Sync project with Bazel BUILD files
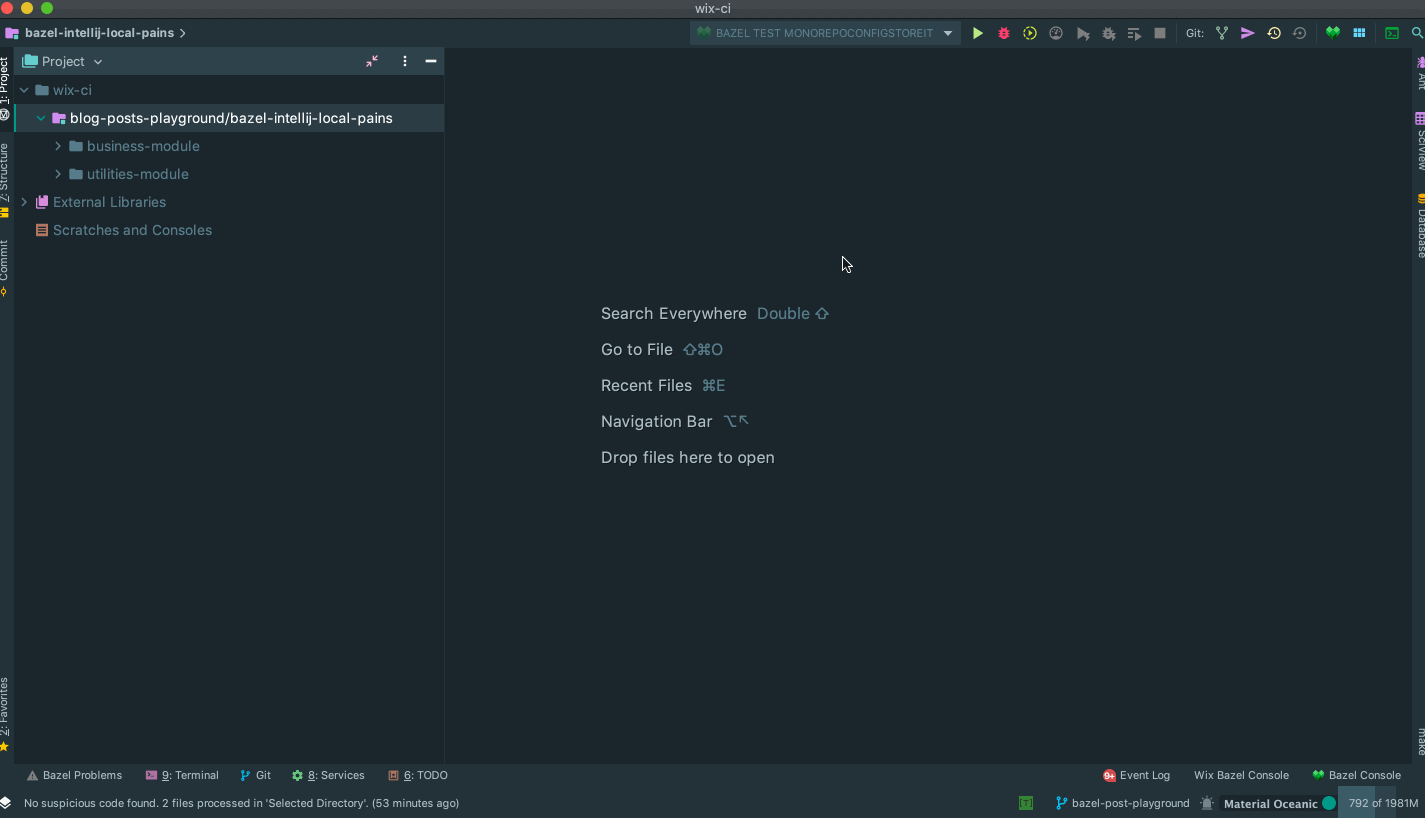1425x818 pixels. click(1333, 33)
